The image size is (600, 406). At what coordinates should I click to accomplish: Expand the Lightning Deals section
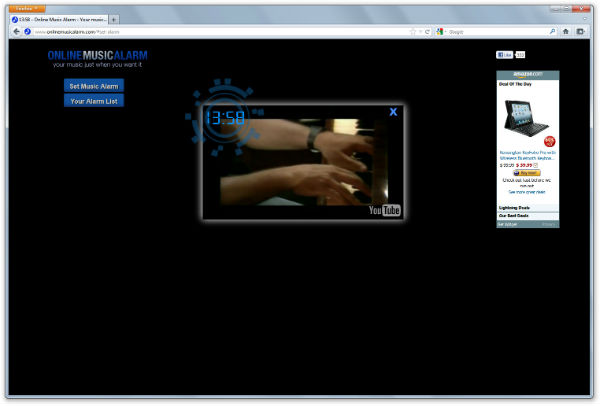pyautogui.click(x=528, y=208)
